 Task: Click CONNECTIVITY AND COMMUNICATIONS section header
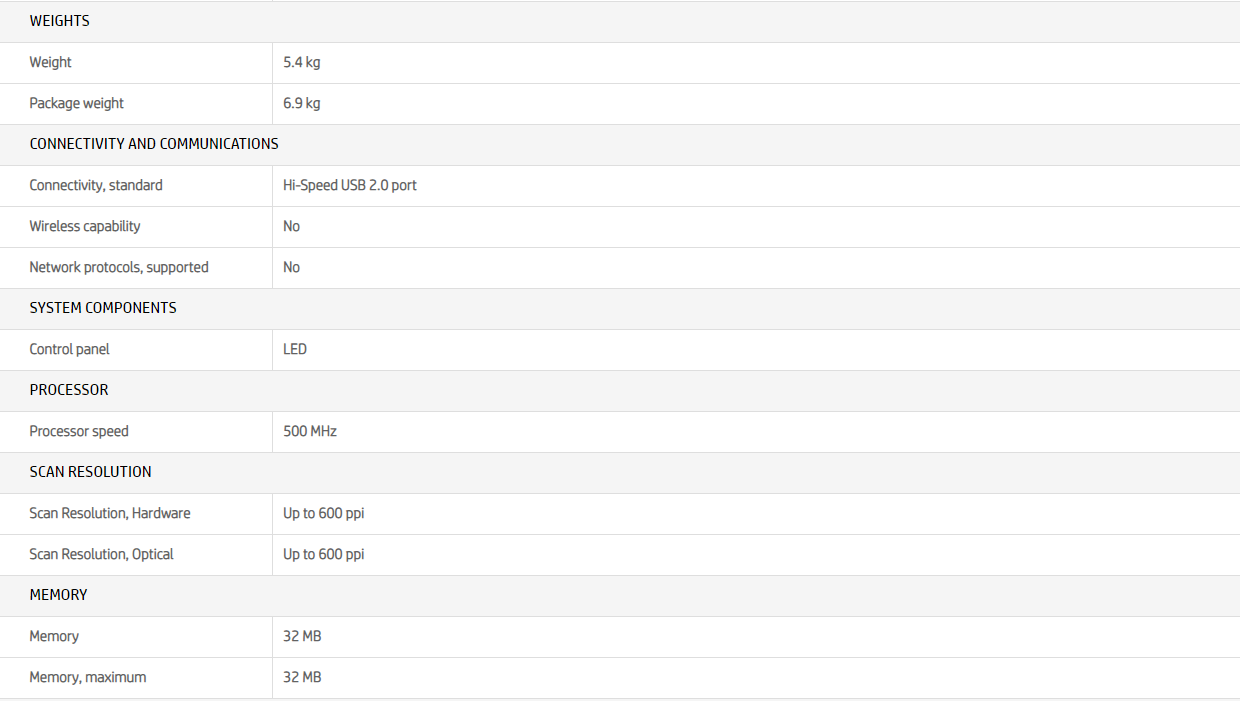click(154, 144)
